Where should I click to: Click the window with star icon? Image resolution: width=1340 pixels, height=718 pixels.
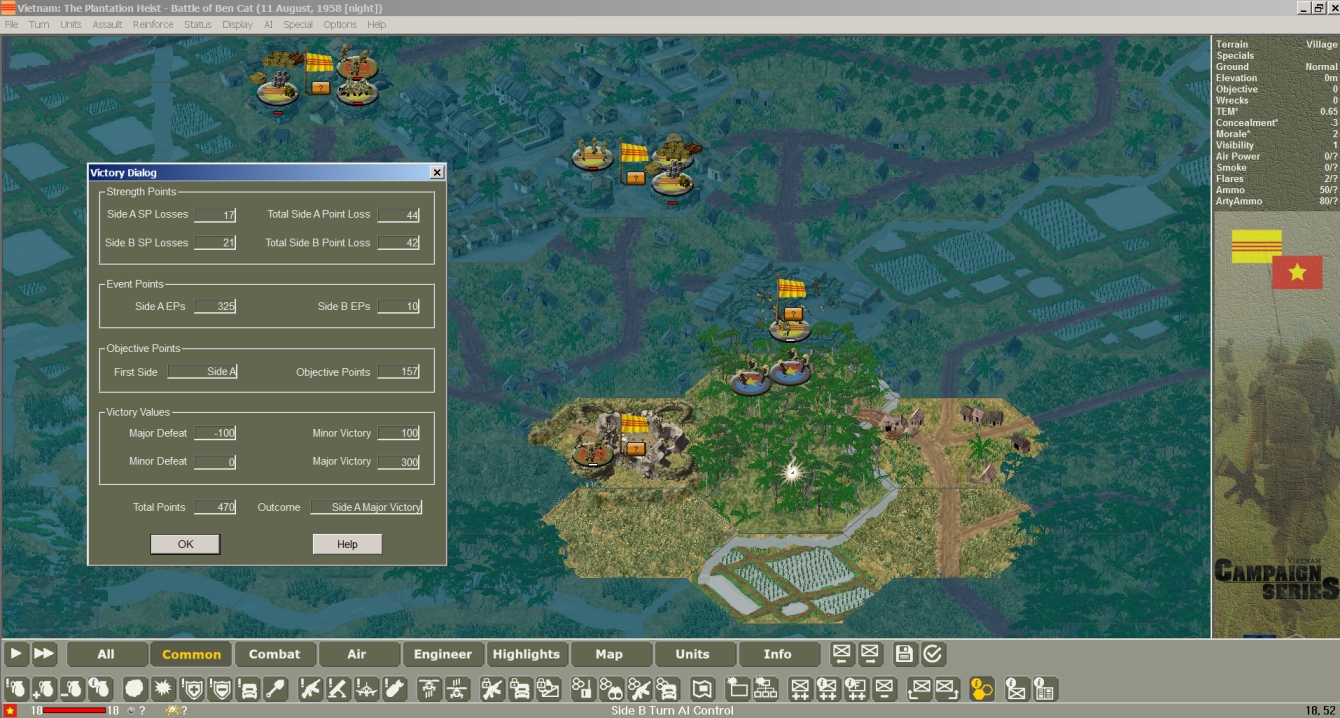pos(738,689)
